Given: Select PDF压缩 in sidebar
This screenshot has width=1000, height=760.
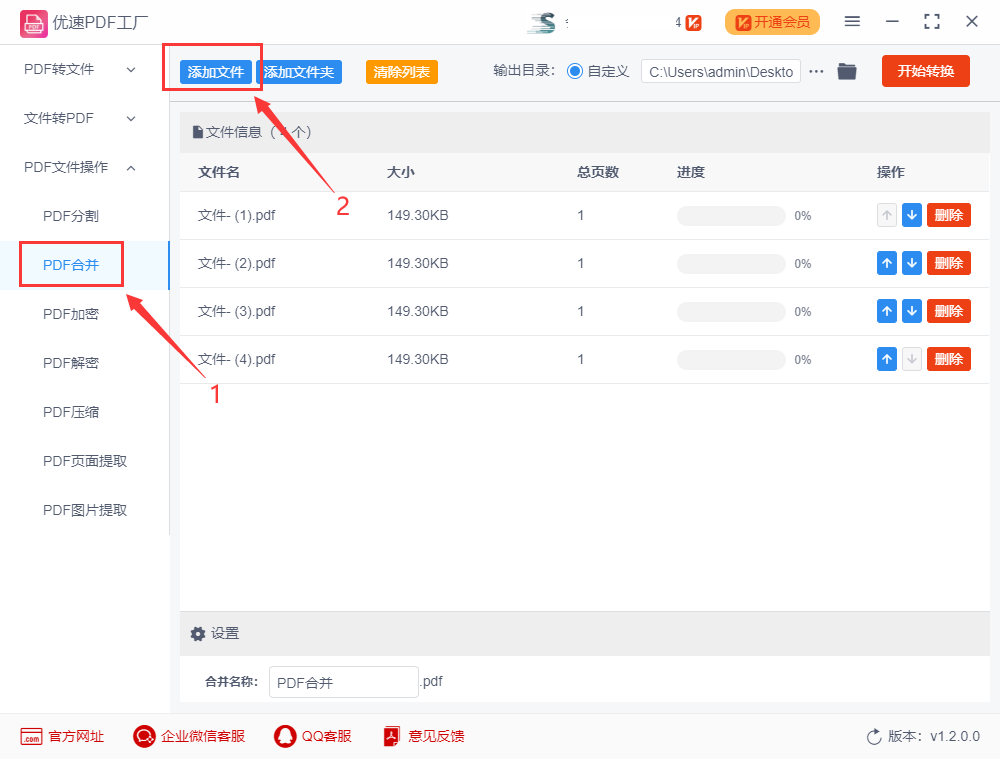Looking at the screenshot, I should point(71,413).
